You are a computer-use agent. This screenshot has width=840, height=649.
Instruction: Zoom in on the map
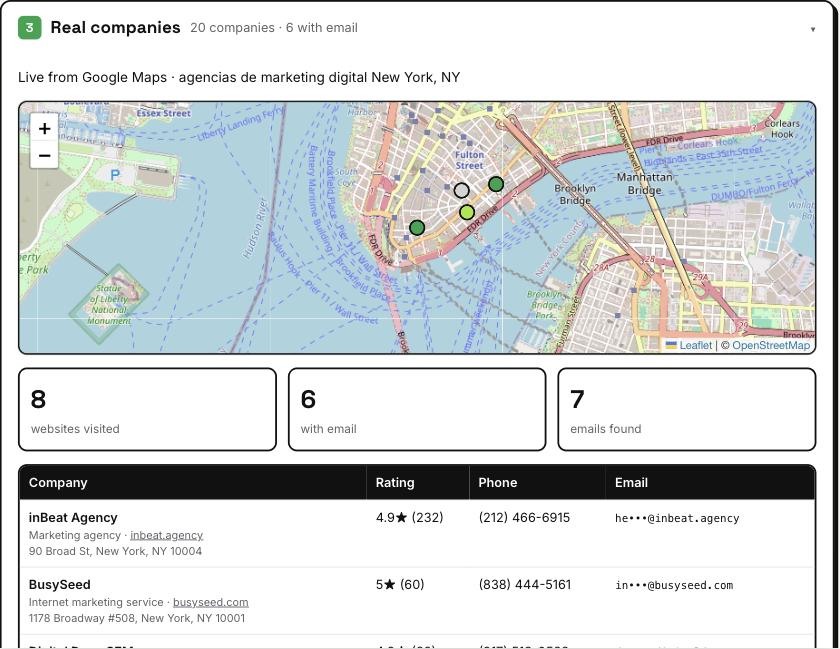click(x=44, y=129)
